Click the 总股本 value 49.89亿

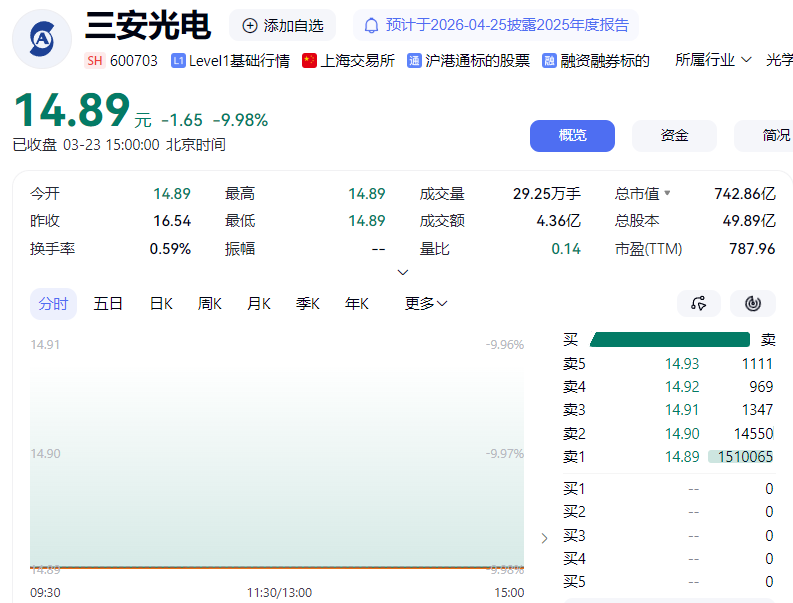(749, 221)
